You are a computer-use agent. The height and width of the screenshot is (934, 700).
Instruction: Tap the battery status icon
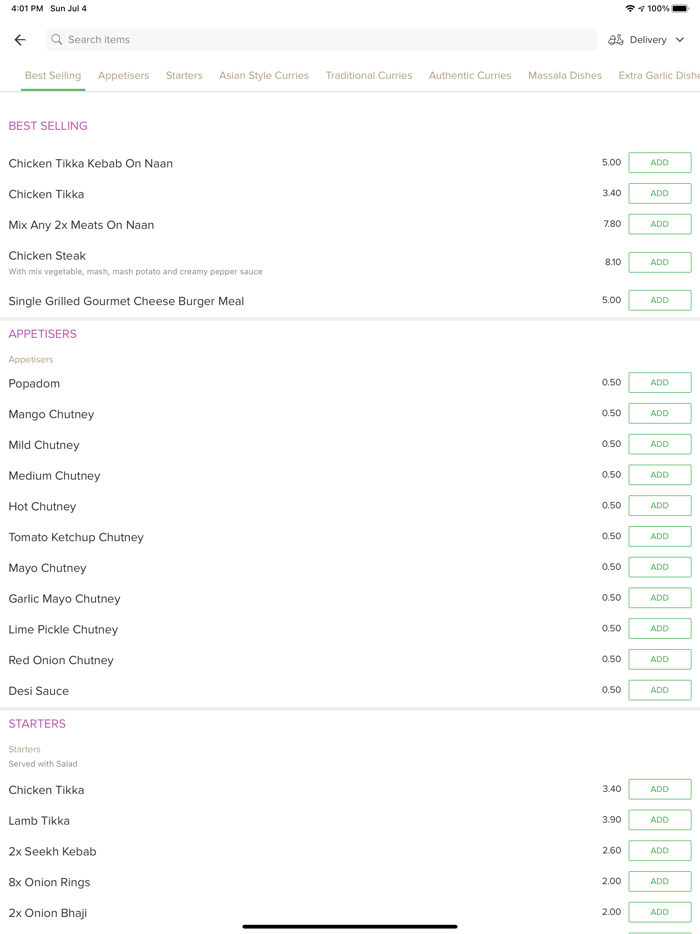coord(680,8)
